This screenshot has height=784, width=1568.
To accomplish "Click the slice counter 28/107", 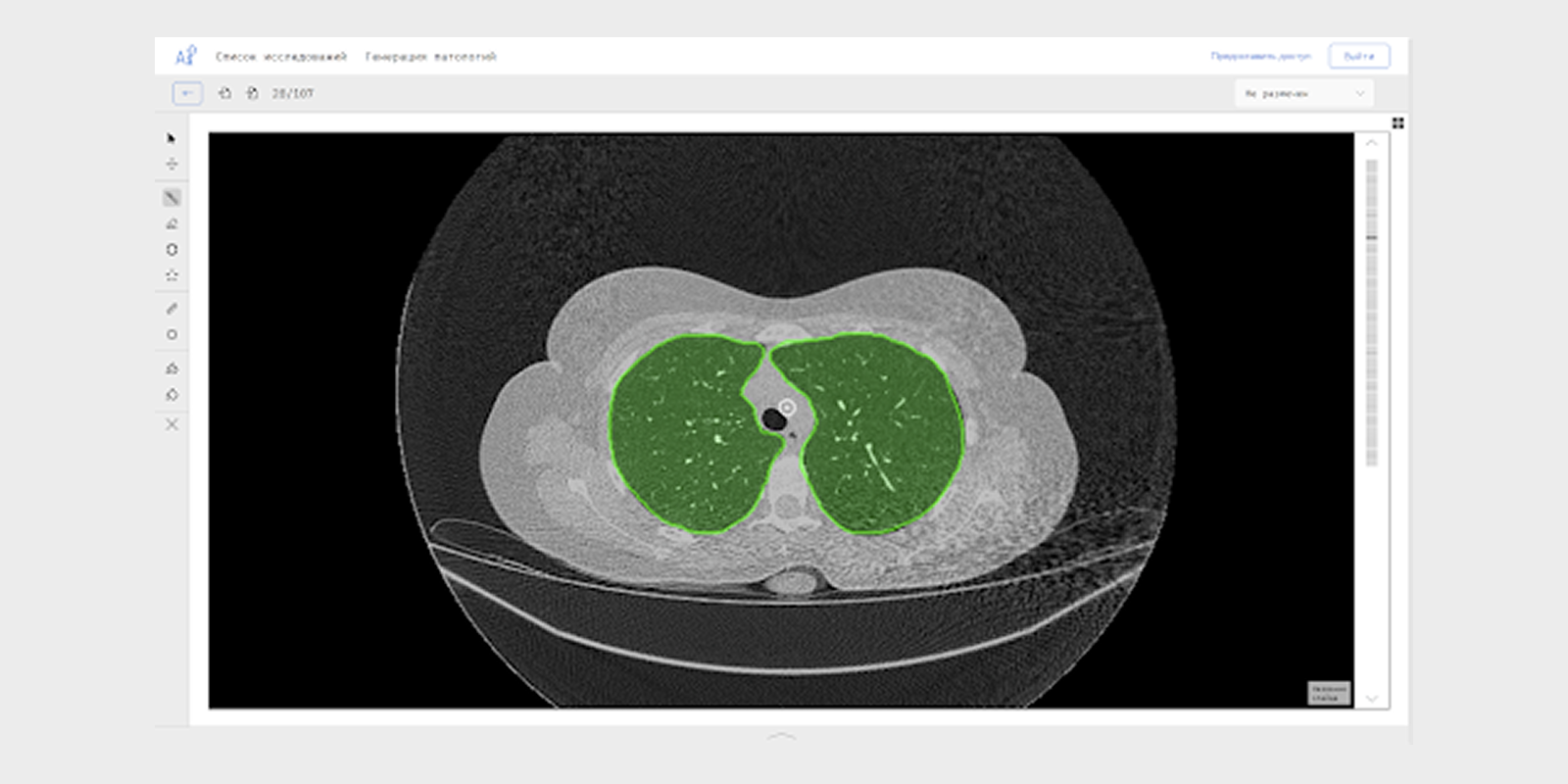I will [293, 93].
